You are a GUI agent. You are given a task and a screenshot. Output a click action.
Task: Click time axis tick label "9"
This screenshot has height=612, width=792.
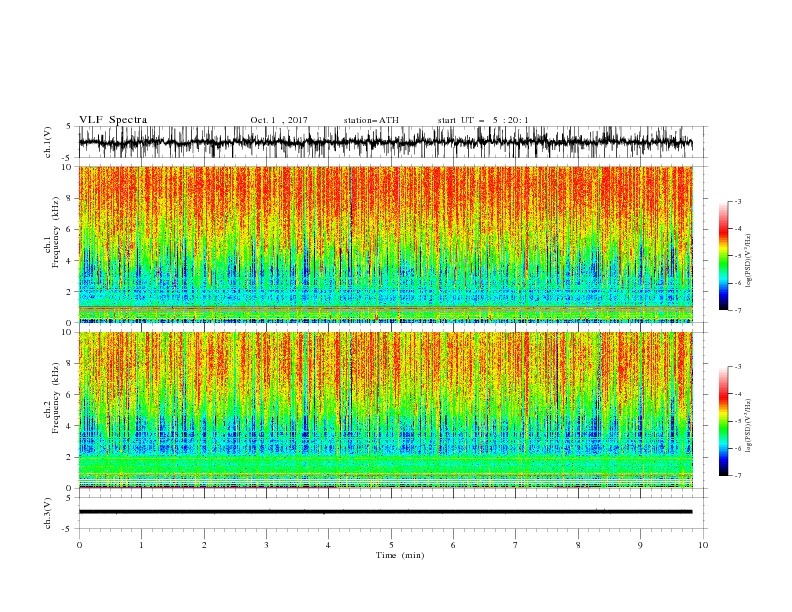pyautogui.click(x=640, y=545)
